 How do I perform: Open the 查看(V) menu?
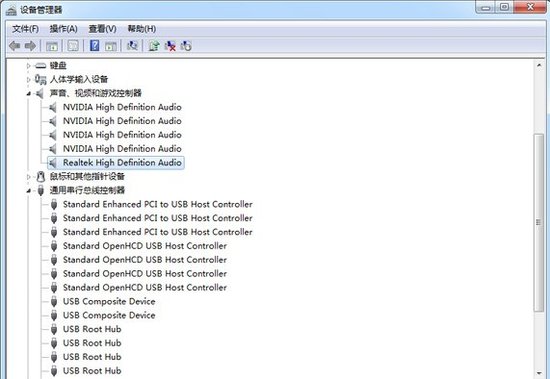pyautogui.click(x=102, y=29)
